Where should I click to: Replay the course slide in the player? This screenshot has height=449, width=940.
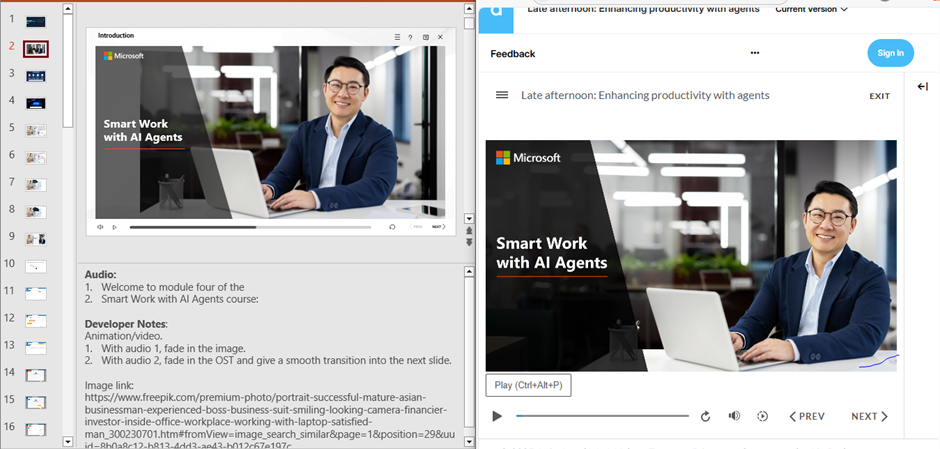[x=706, y=416]
